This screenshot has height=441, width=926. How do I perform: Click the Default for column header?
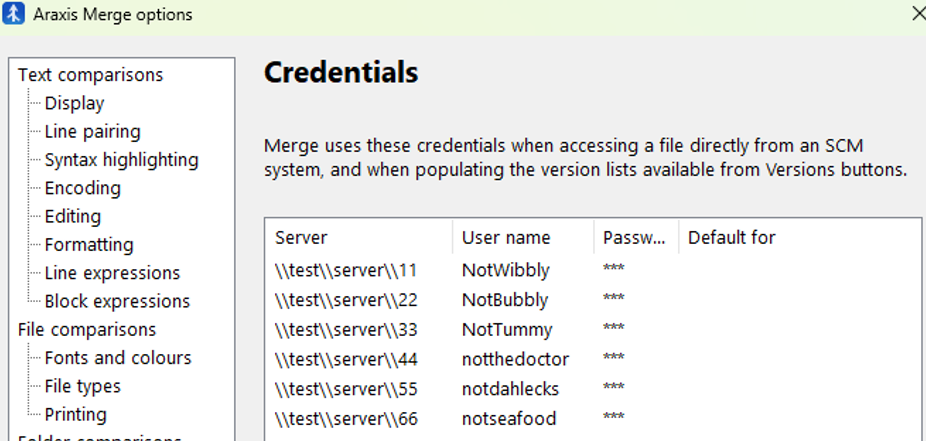point(800,237)
